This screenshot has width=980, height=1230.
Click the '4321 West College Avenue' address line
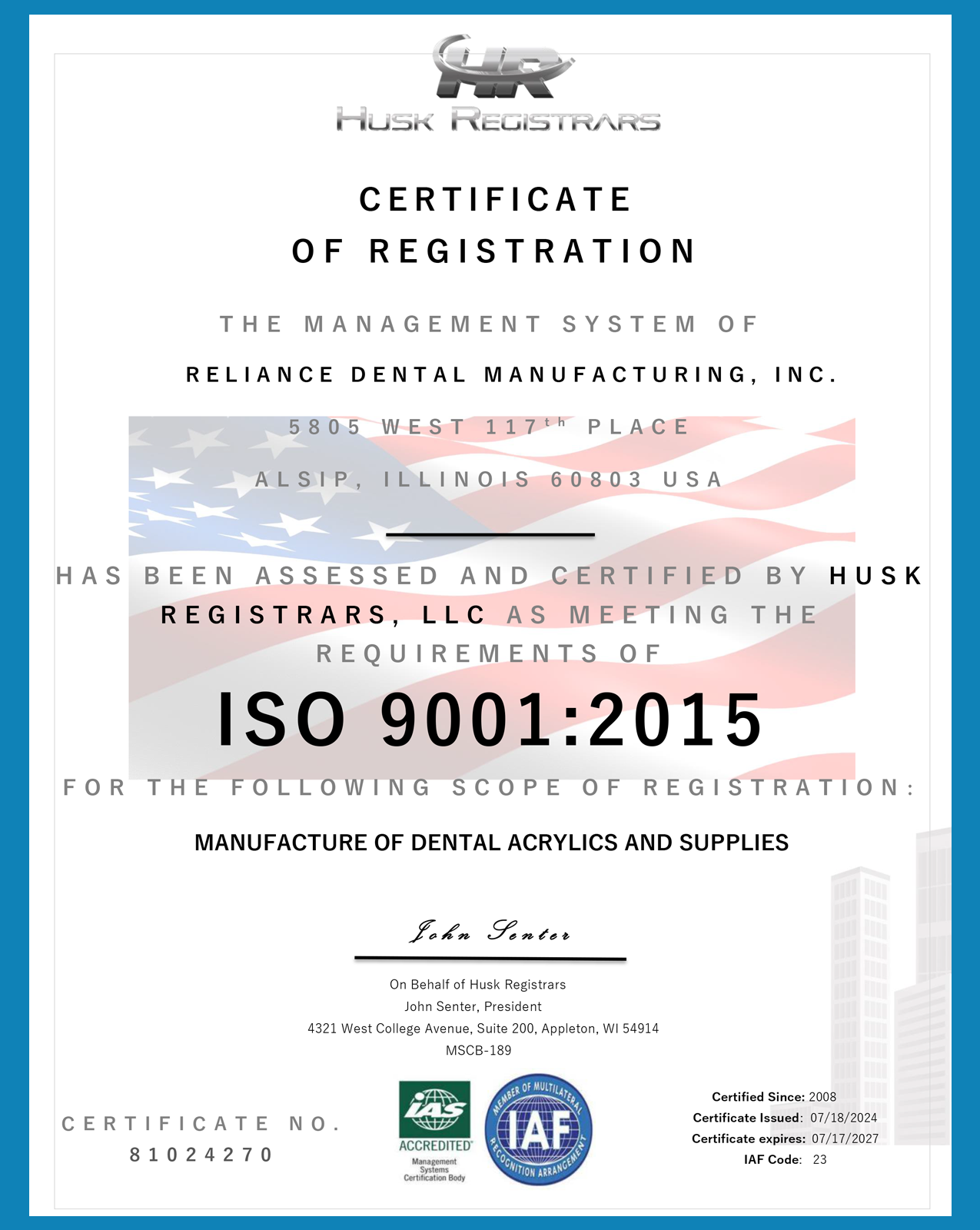click(x=483, y=1029)
